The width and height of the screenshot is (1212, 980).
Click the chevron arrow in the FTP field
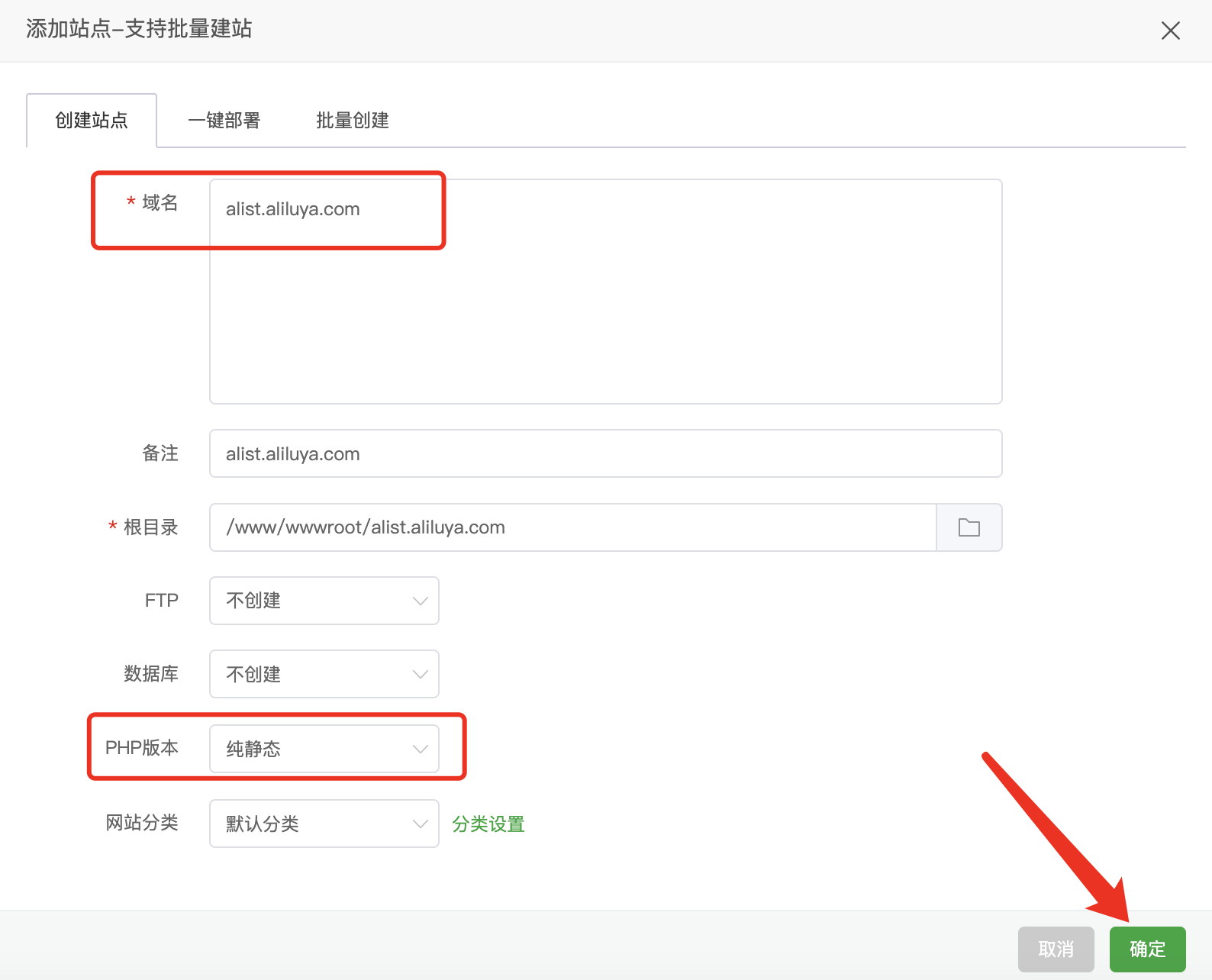pyautogui.click(x=420, y=601)
